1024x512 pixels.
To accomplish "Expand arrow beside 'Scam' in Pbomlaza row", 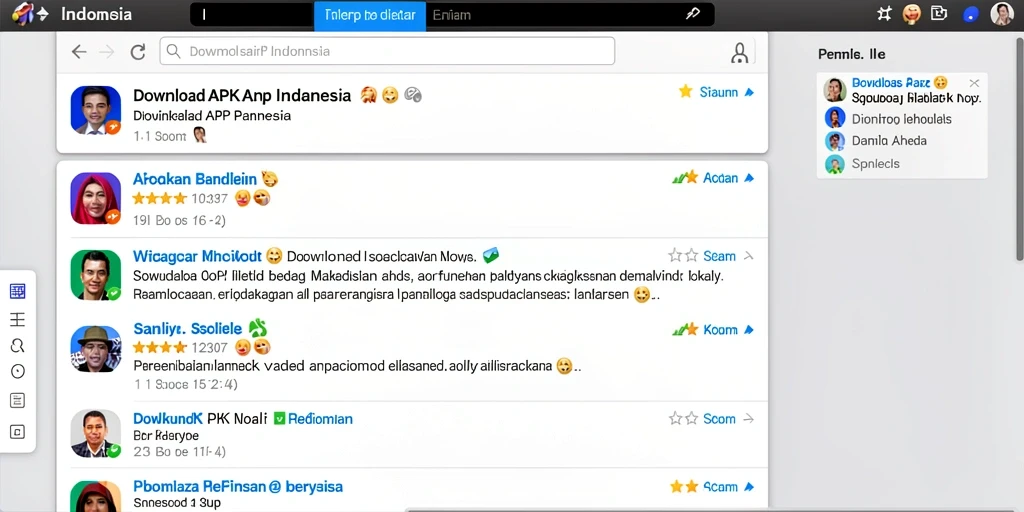I will pyautogui.click(x=749, y=487).
